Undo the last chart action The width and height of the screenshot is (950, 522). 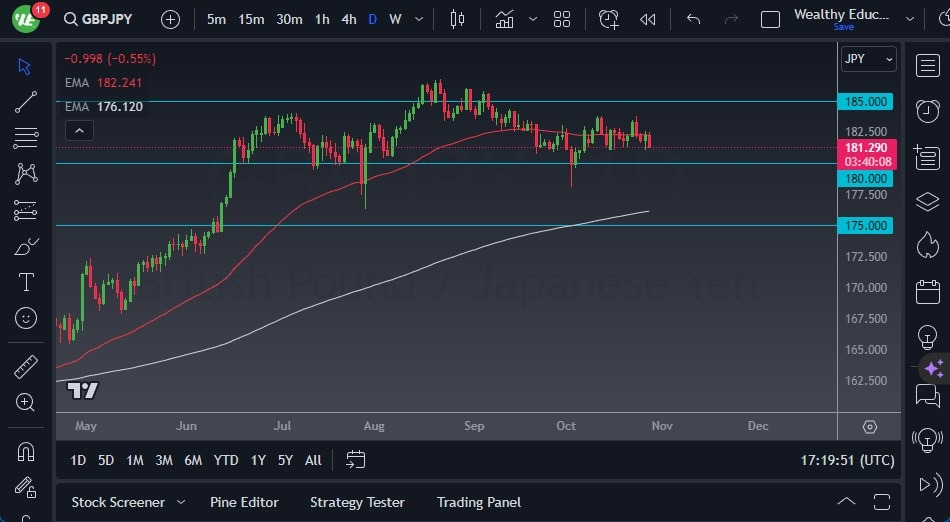pos(694,19)
